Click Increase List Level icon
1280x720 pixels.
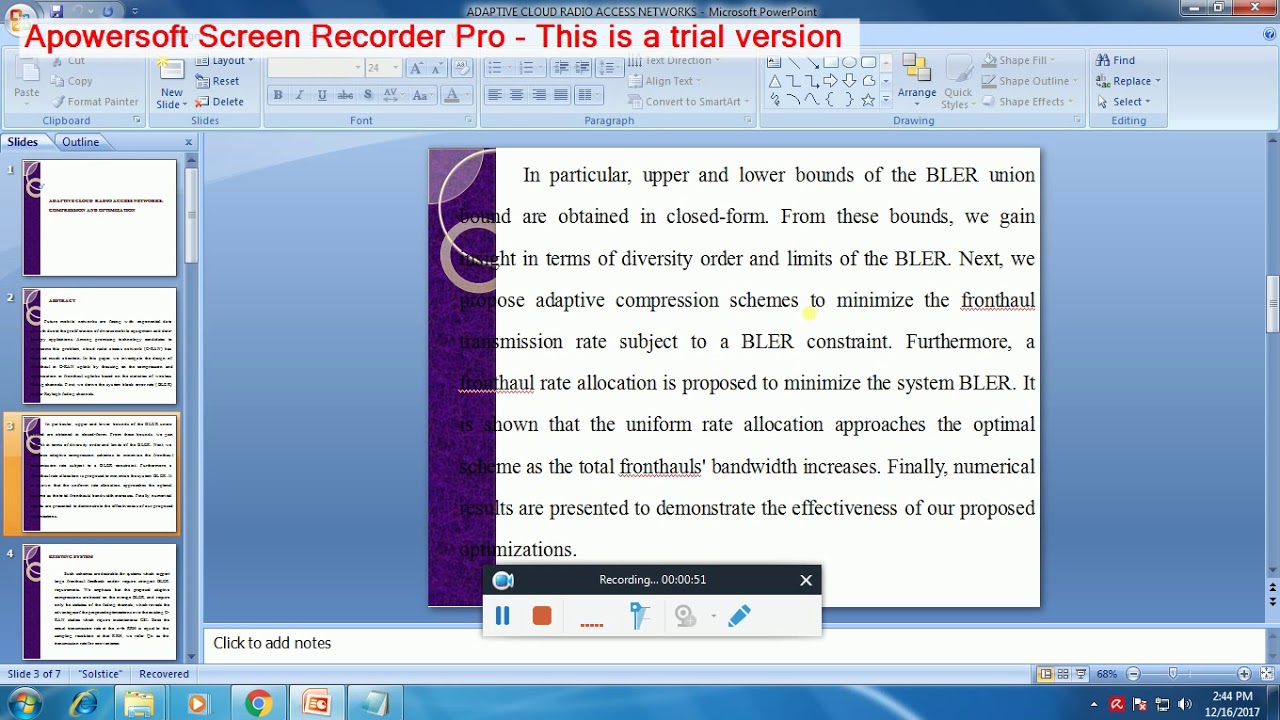(x=582, y=67)
